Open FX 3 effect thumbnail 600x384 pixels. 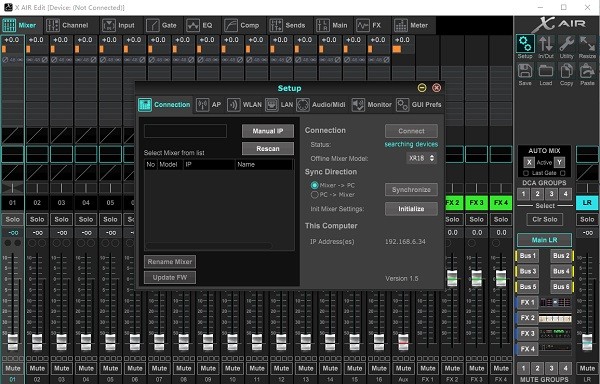[555, 334]
